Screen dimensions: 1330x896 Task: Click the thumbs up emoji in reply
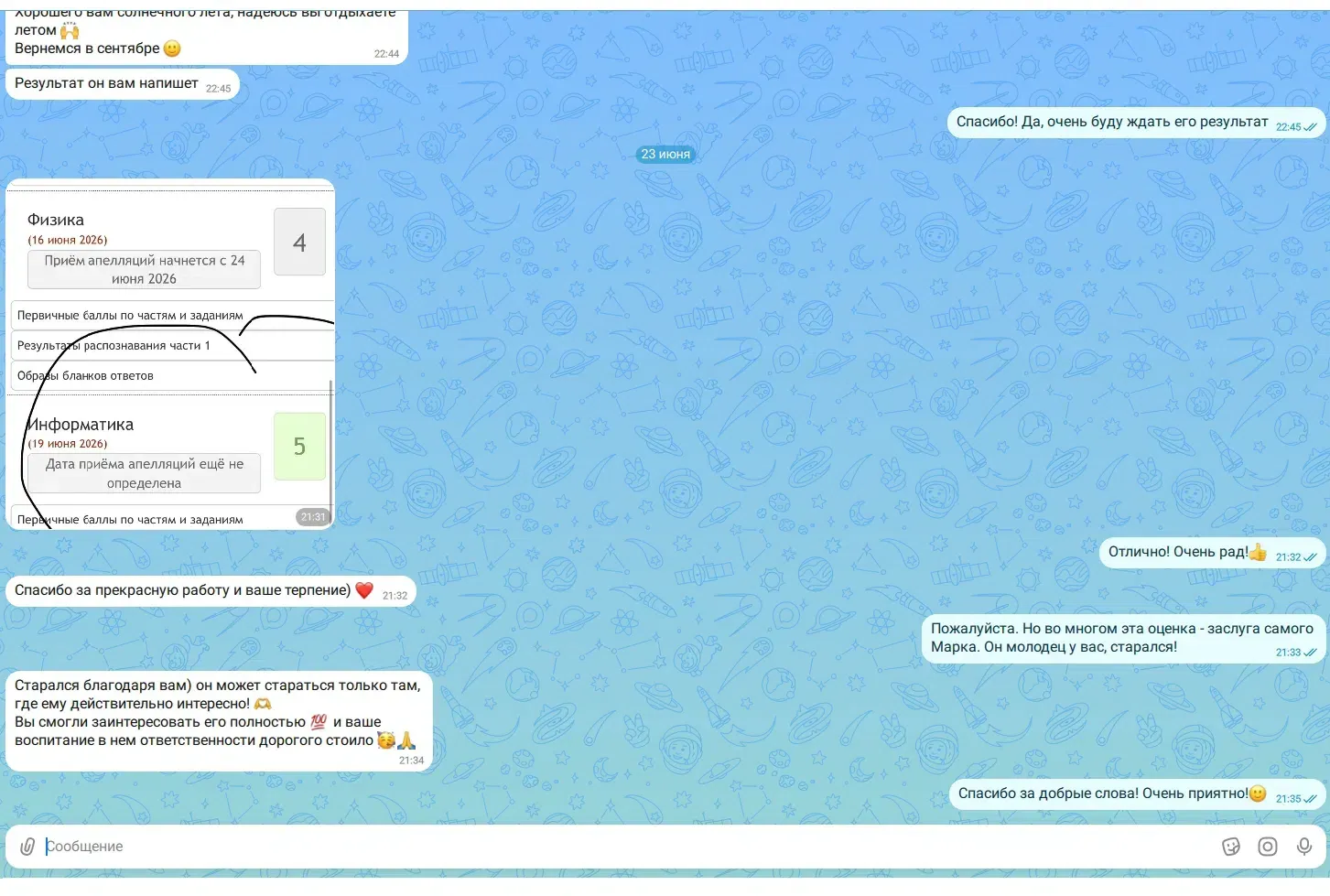[1258, 551]
